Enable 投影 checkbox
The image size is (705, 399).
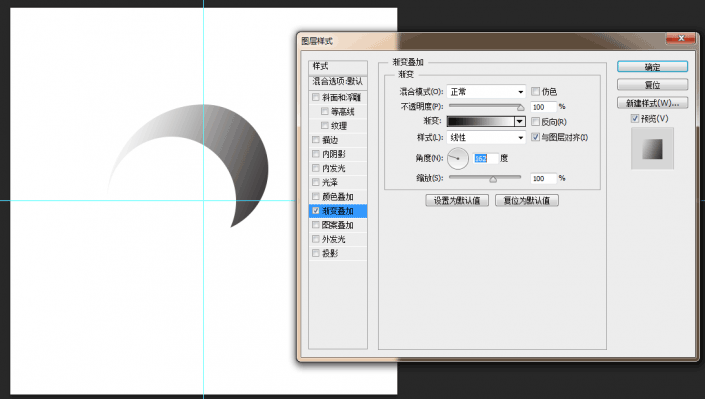(316, 253)
